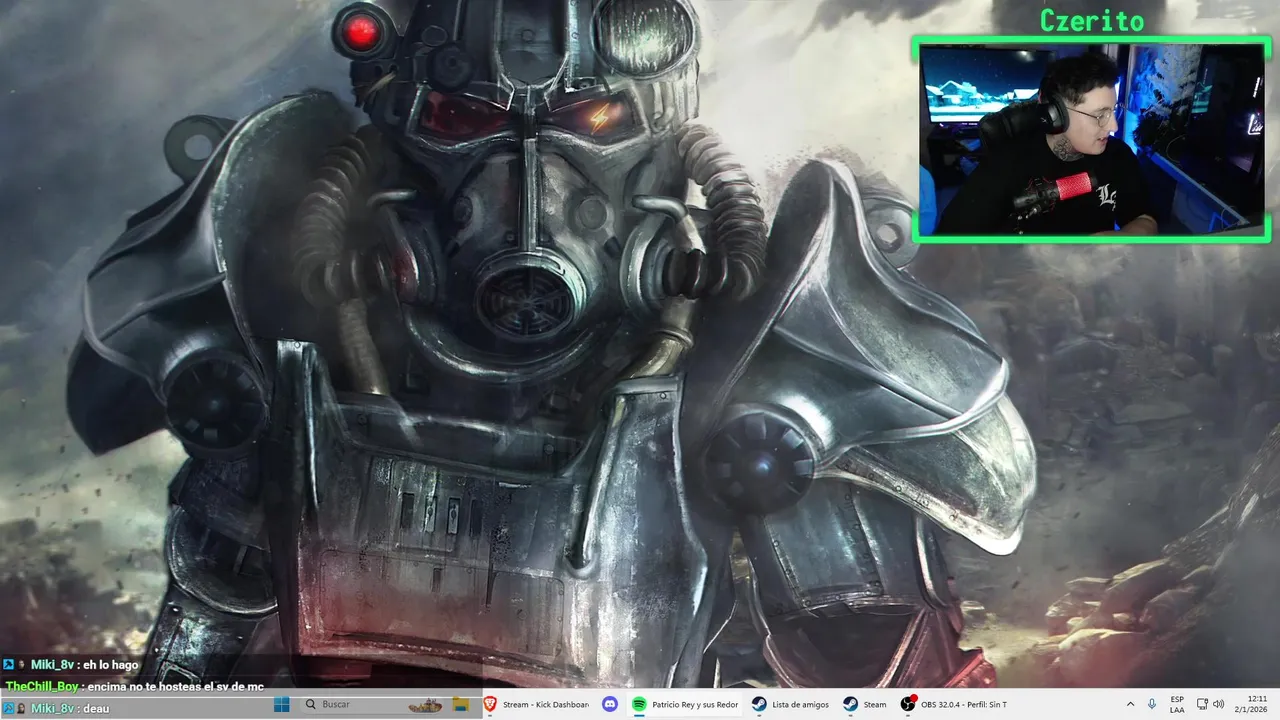Open Steam Lista de amigos window

[x=790, y=704]
